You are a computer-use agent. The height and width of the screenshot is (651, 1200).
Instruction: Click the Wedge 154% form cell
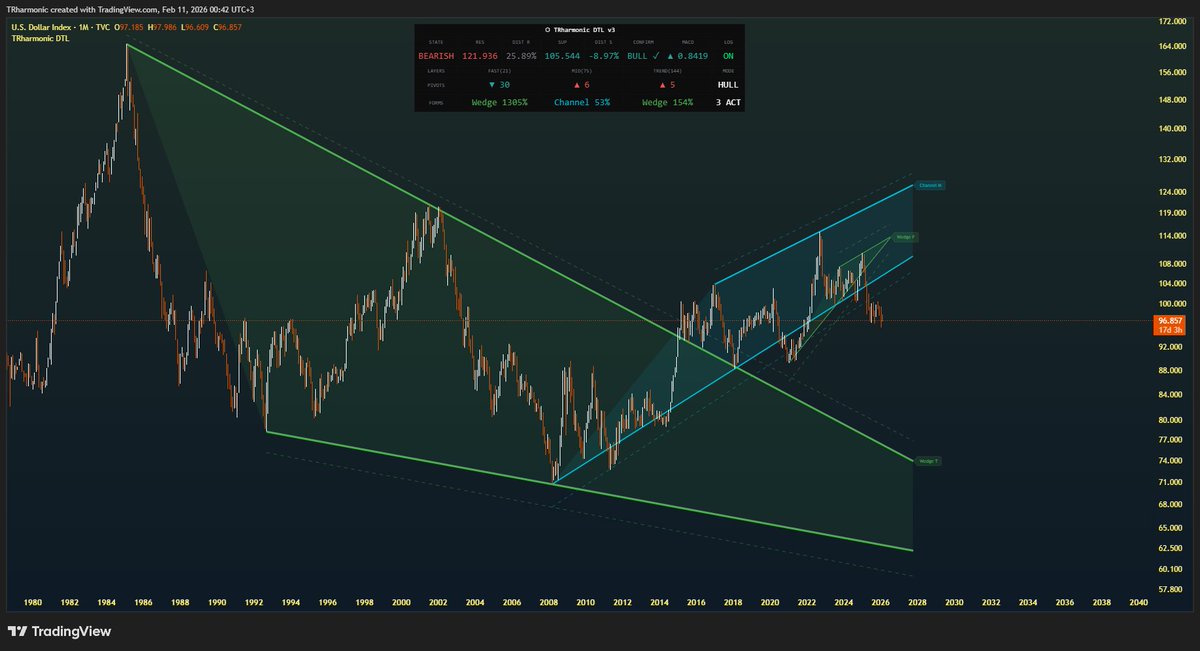click(x=667, y=103)
